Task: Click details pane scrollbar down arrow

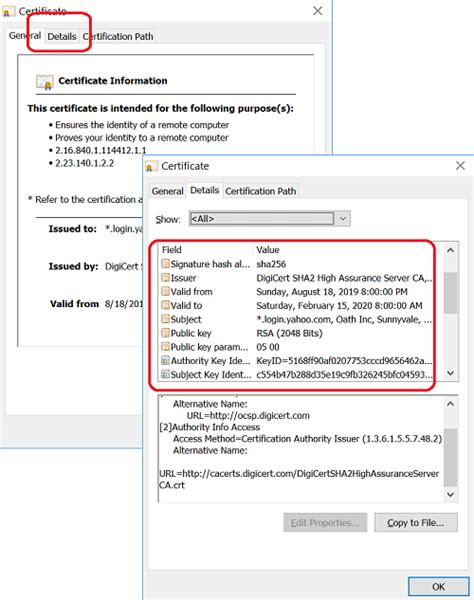Action: pos(451,494)
